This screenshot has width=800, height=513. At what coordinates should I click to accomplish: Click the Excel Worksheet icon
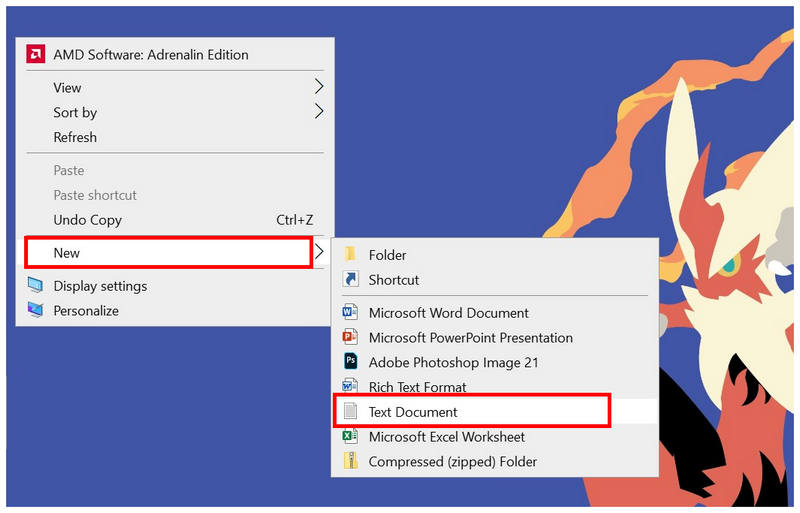click(x=350, y=437)
